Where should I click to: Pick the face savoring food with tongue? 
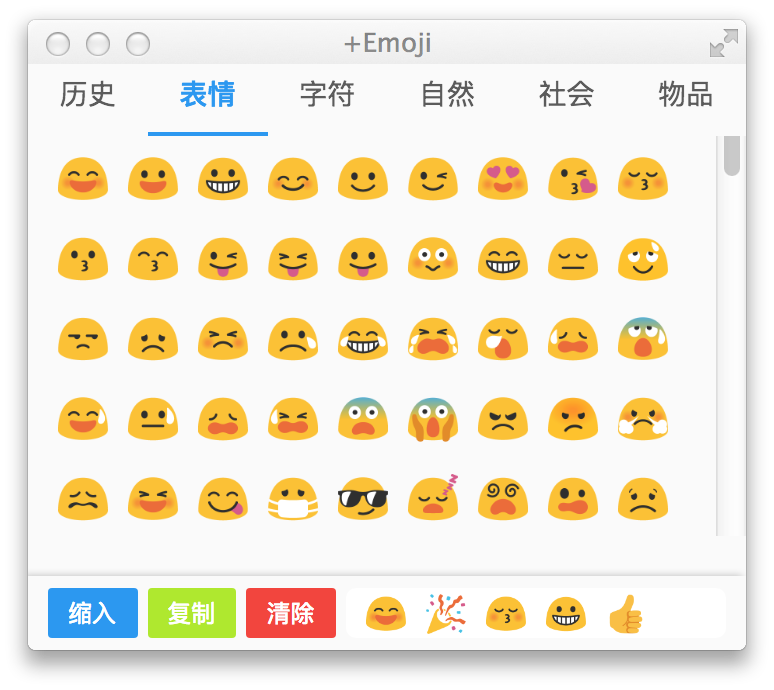pos(223,498)
